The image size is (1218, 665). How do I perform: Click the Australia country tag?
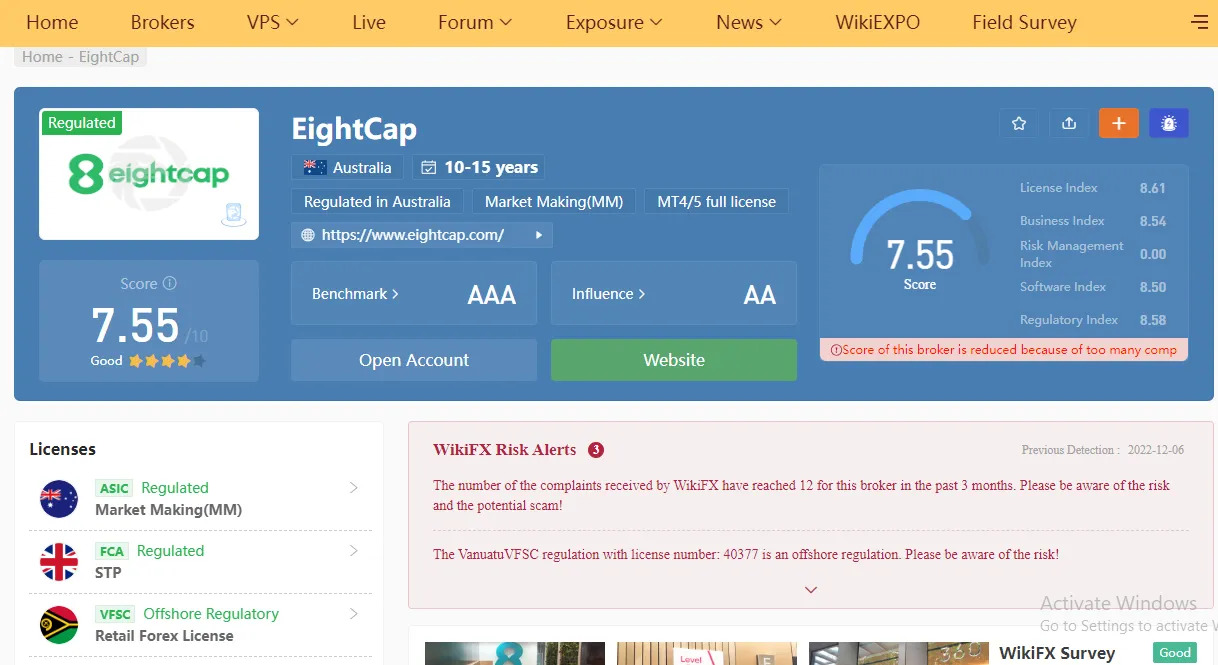347,167
